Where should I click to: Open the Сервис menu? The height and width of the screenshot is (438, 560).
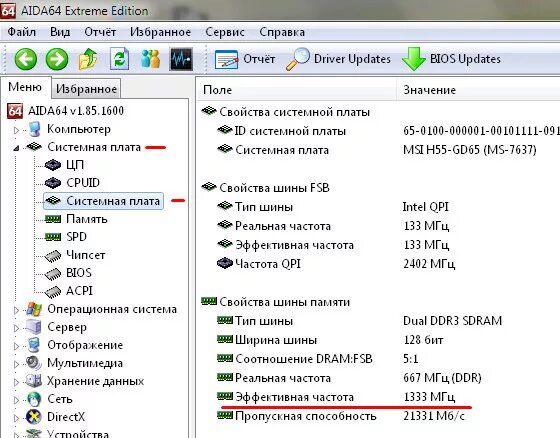click(225, 32)
